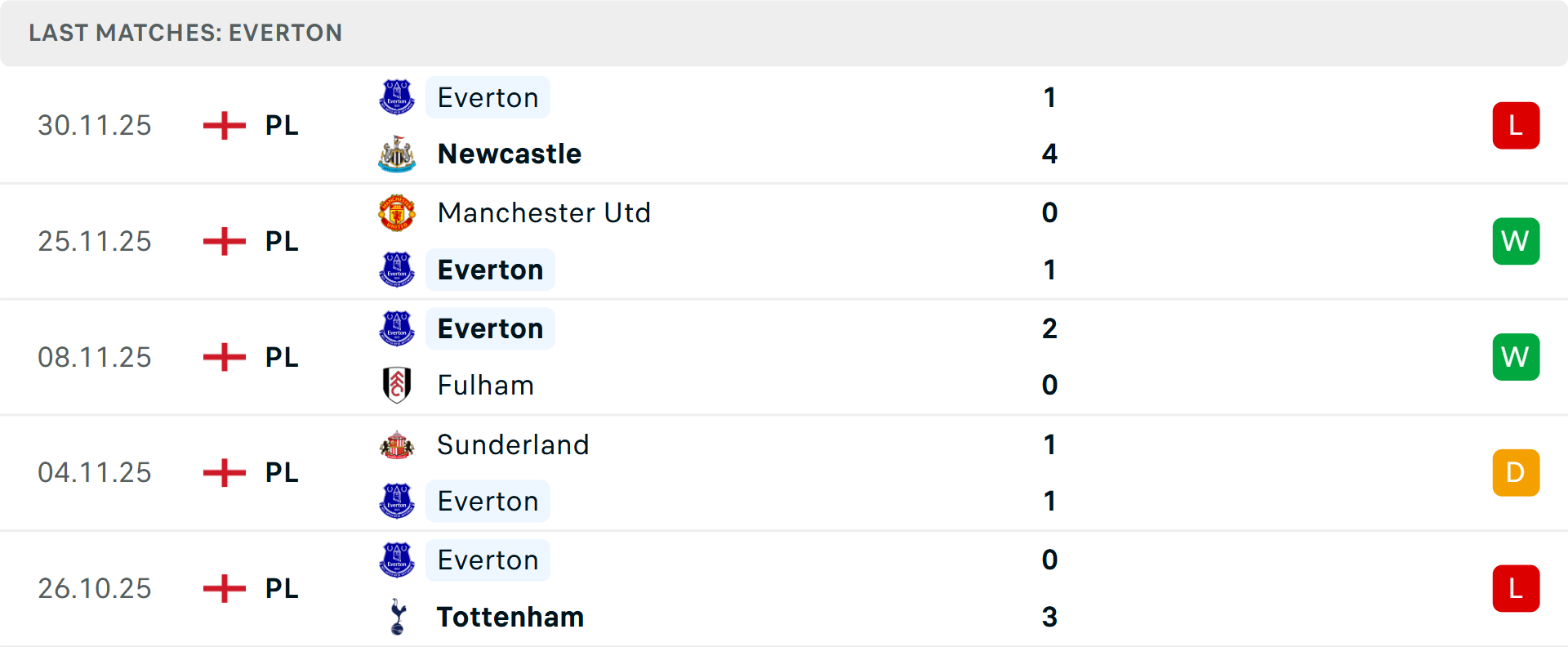Select the PL league label on the 25.11.25 row
Viewport: 1568px width, 647px height.
(280, 241)
